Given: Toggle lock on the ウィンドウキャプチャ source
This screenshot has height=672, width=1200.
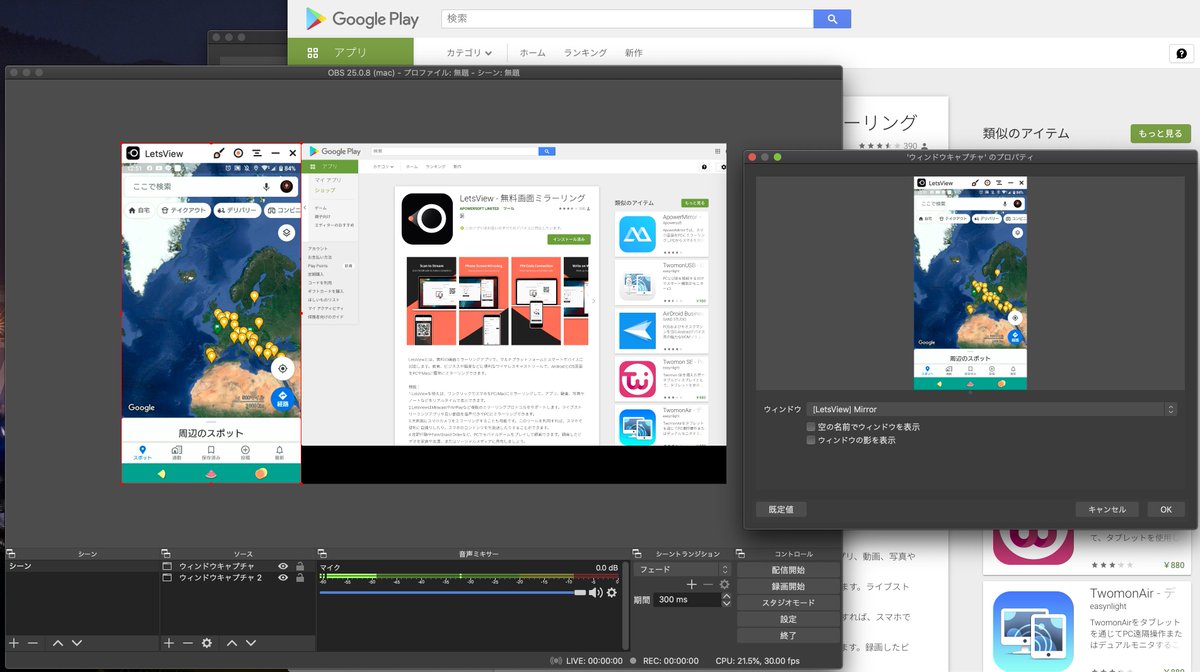Looking at the screenshot, I should [300, 567].
